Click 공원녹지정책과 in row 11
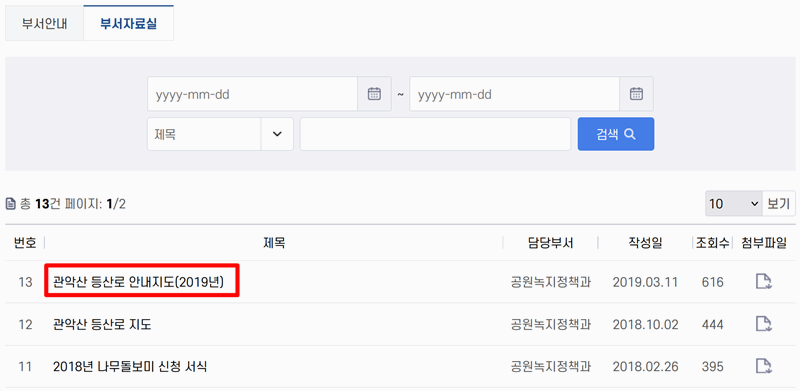 click(551, 366)
